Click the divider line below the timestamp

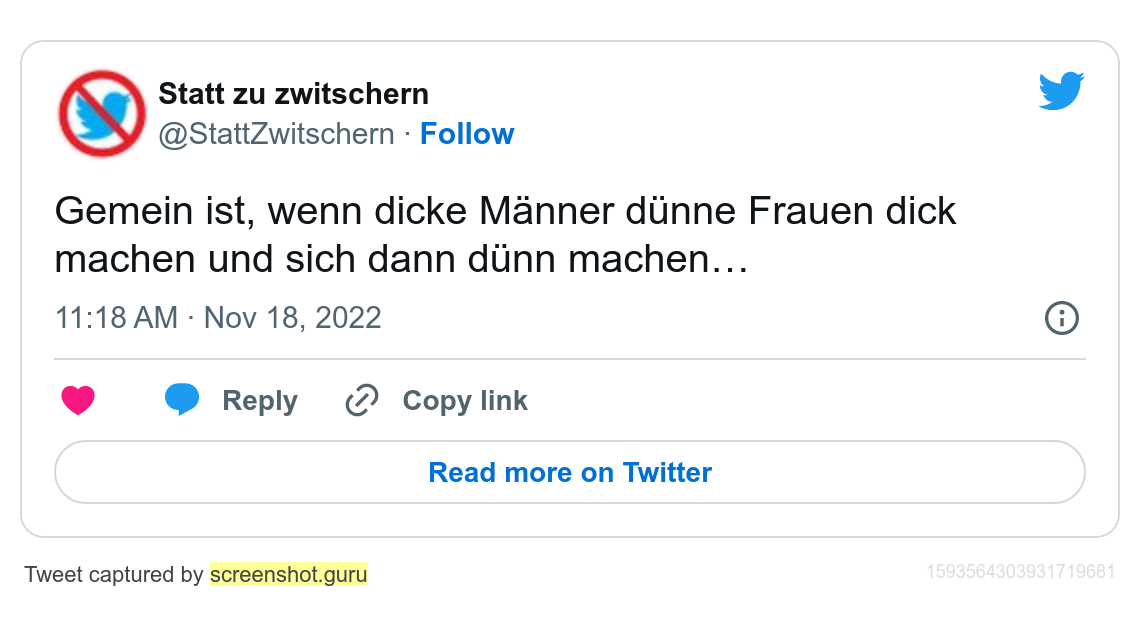pos(570,359)
